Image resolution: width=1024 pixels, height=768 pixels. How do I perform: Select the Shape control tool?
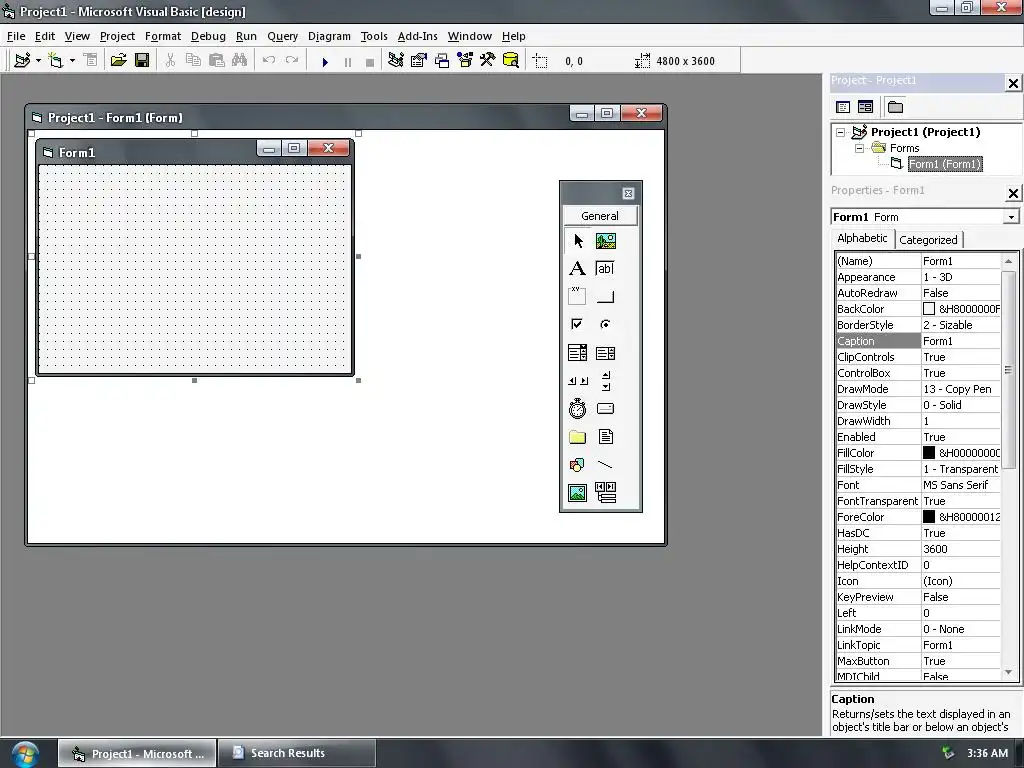577,465
